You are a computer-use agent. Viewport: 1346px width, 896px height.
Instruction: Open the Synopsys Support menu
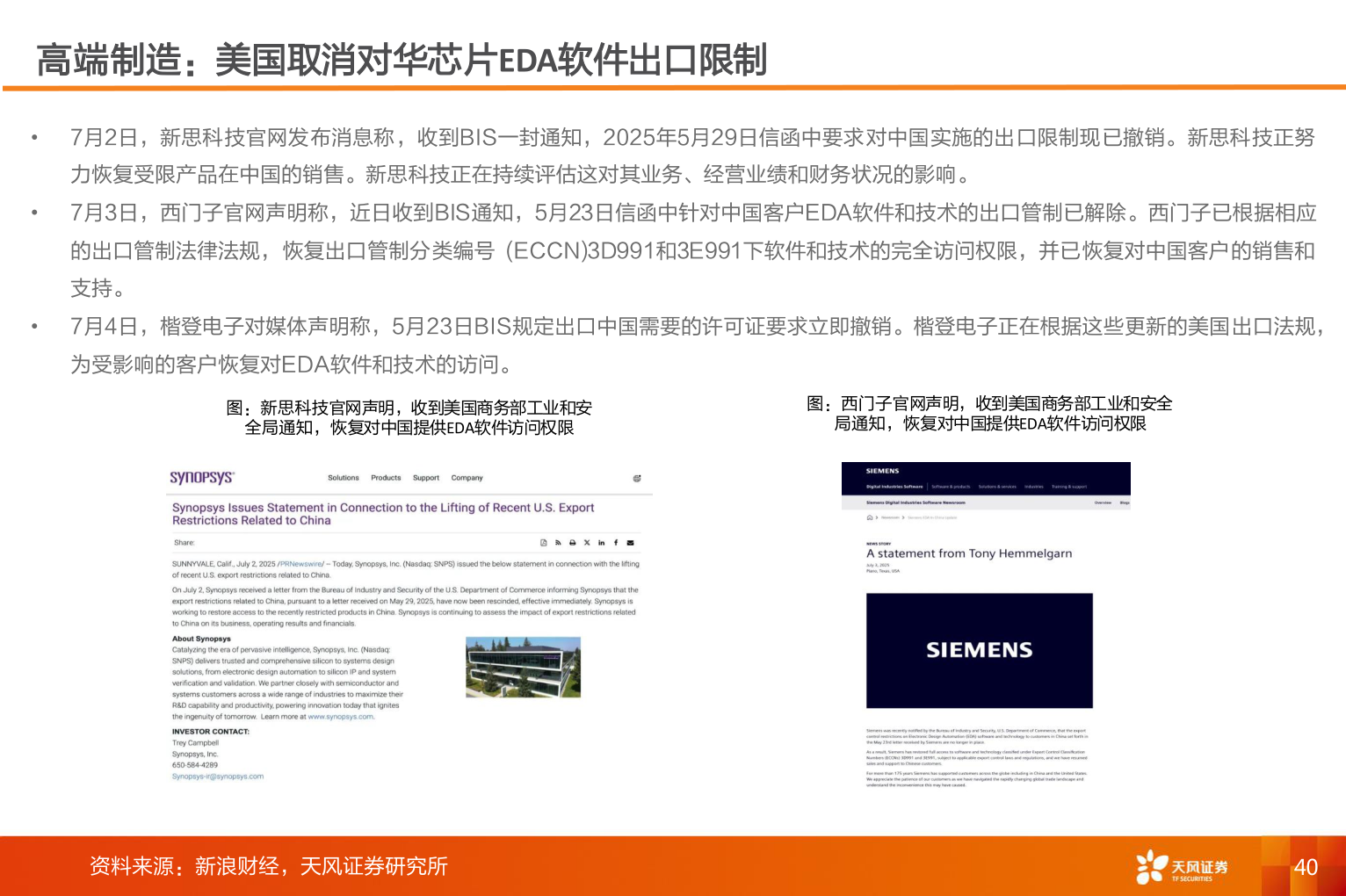pos(426,478)
